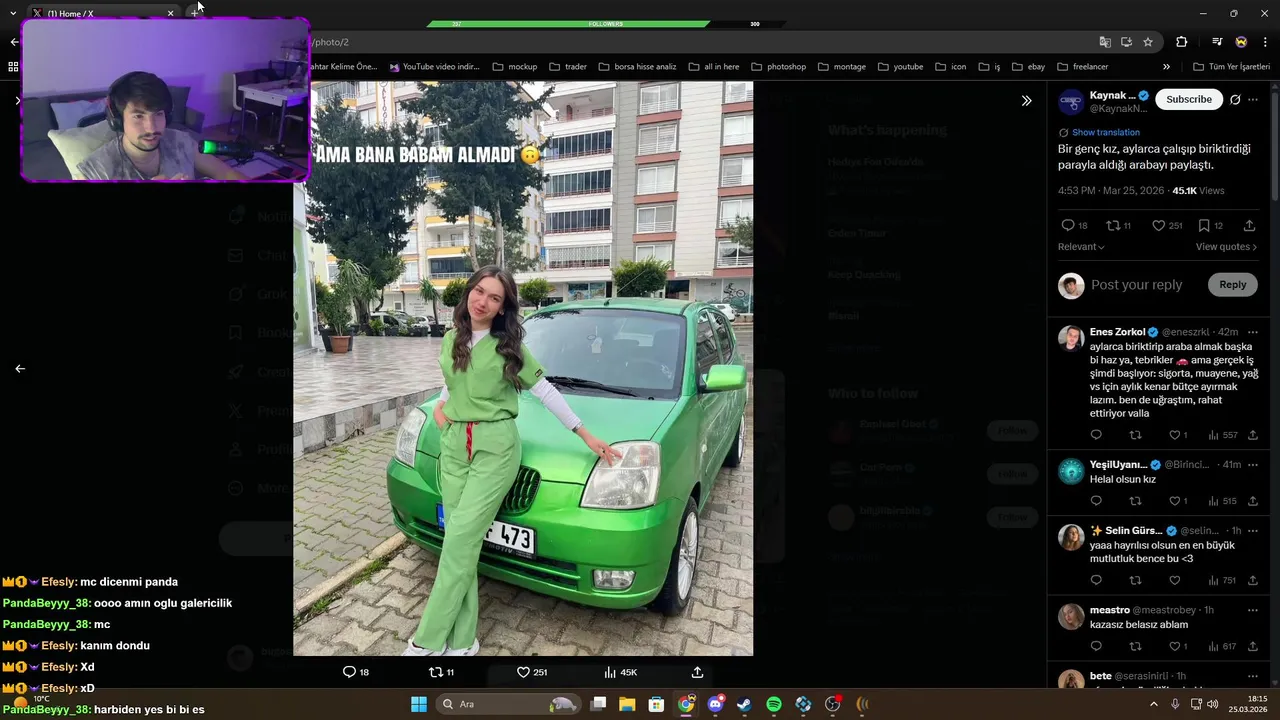Open the freelancer bookmark folder
The image size is (1280, 720).
click(1082, 67)
